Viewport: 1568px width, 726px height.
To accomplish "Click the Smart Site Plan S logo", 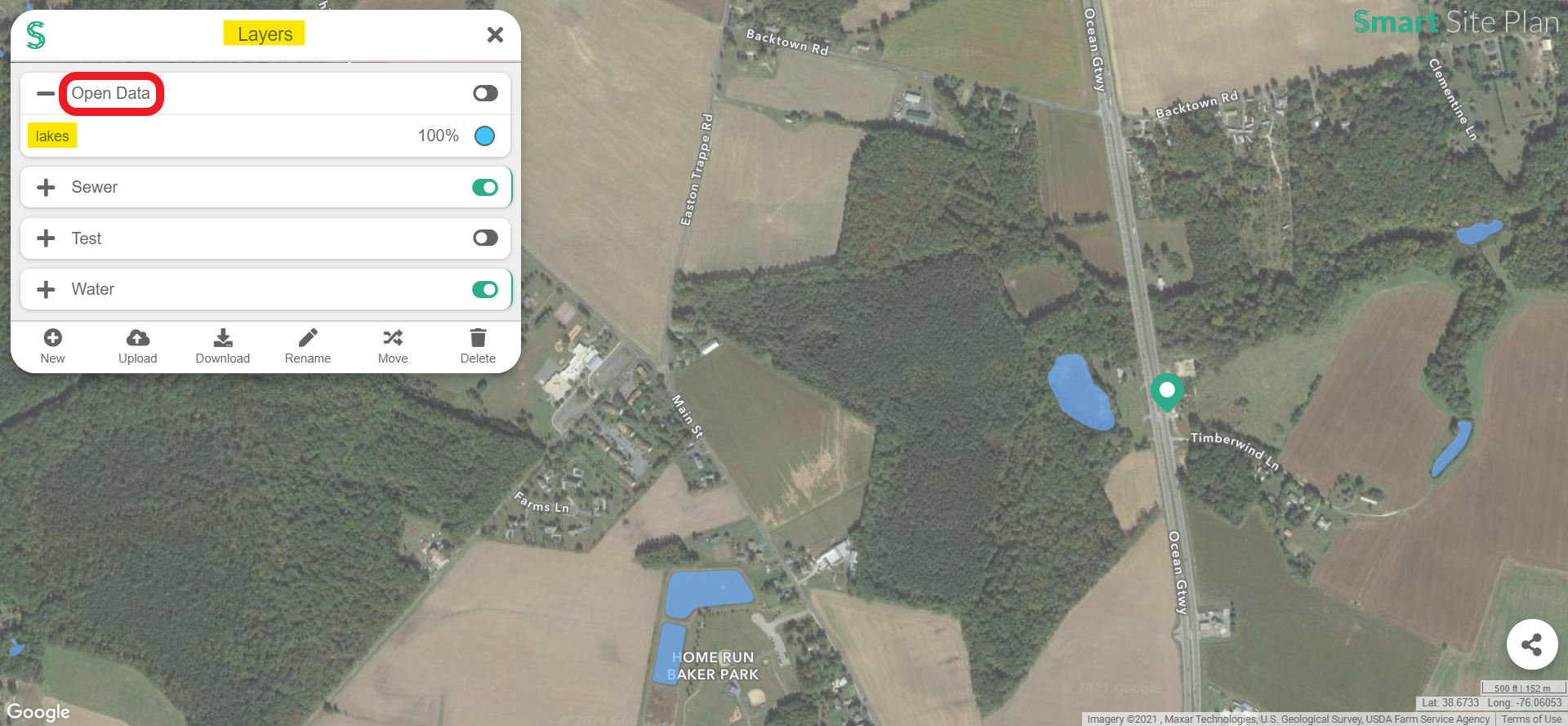I will click(36, 35).
